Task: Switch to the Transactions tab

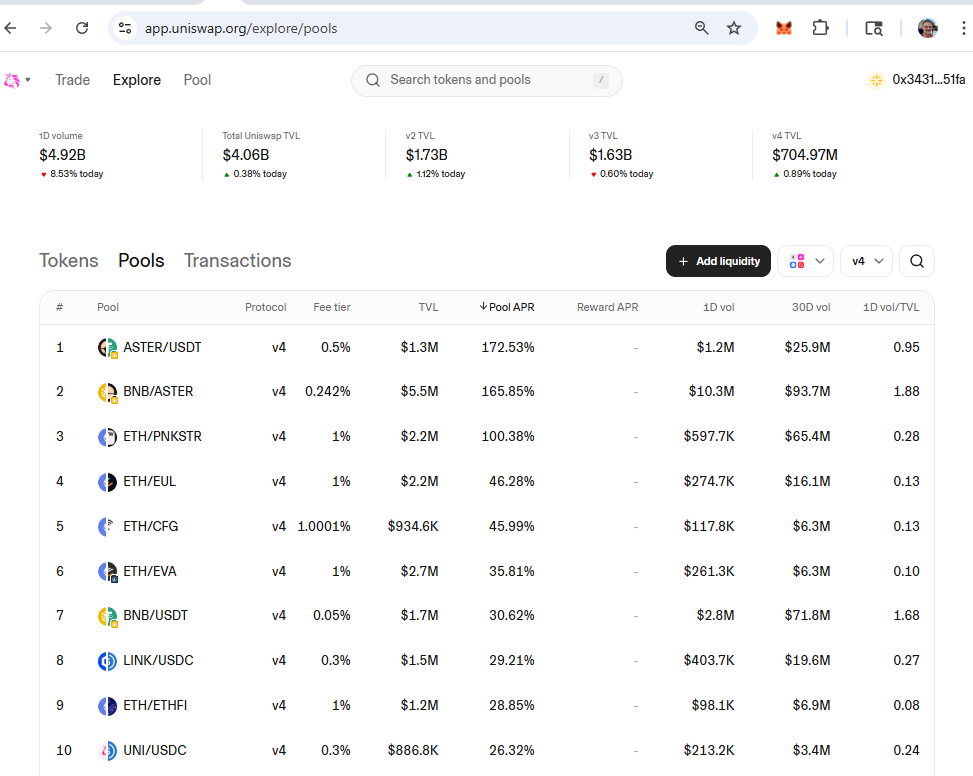Action: pos(237,261)
